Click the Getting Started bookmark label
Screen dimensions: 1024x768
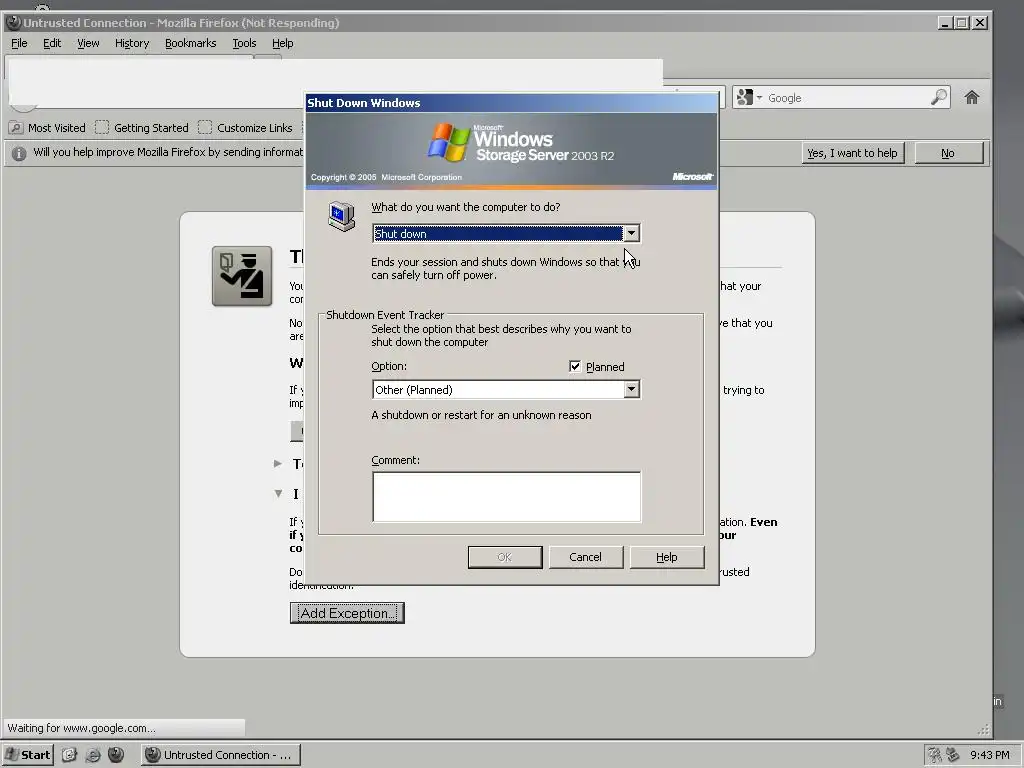[x=152, y=128]
